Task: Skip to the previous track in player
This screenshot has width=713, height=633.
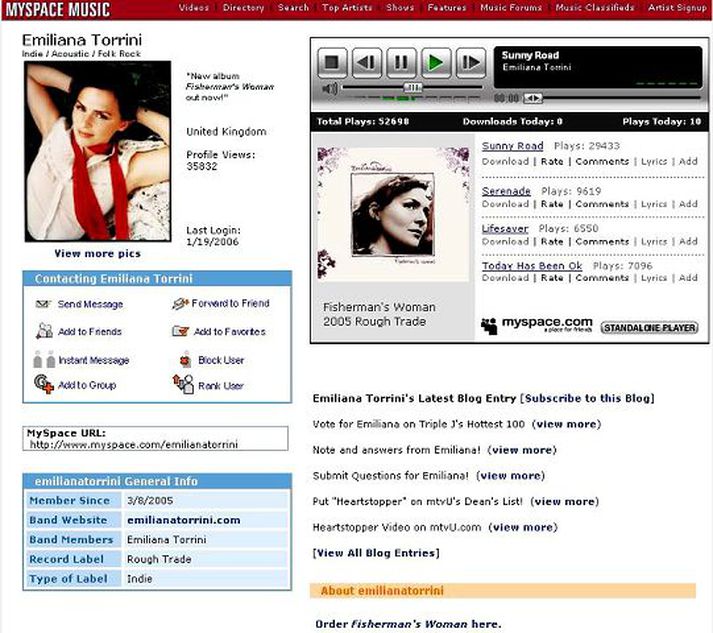Action: [367, 62]
